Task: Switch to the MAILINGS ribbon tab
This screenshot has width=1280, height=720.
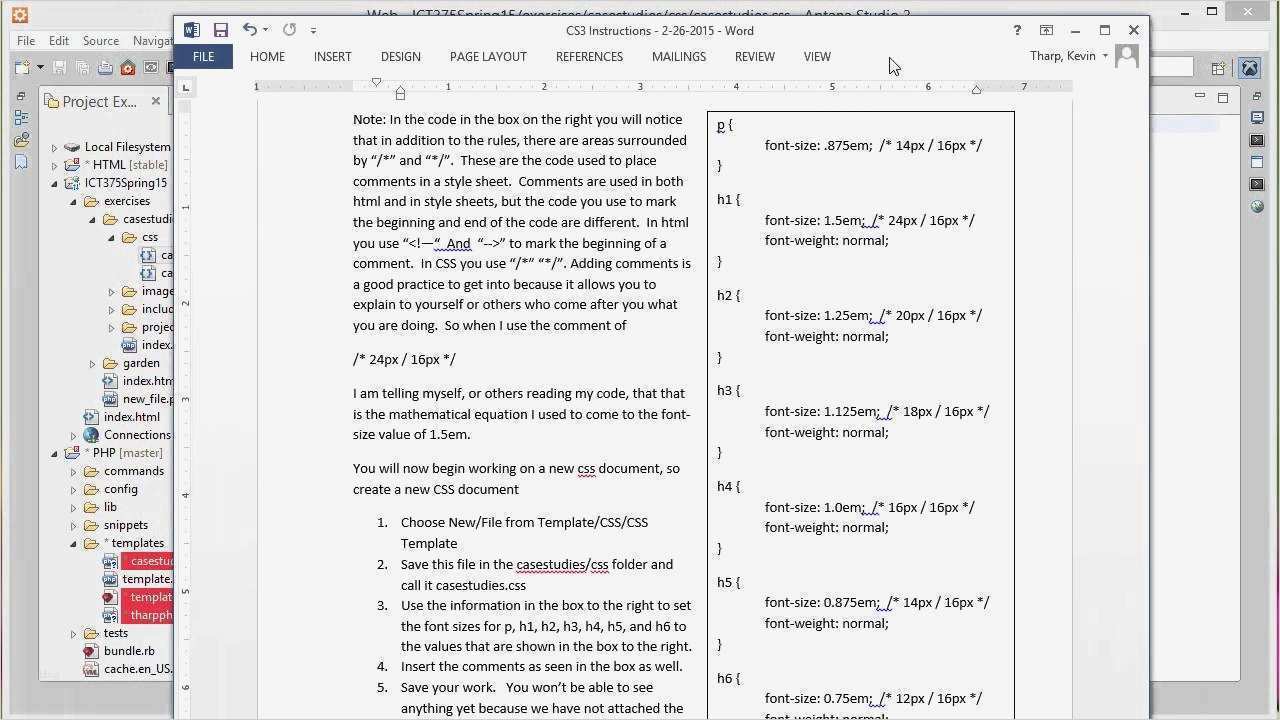Action: pos(679,57)
